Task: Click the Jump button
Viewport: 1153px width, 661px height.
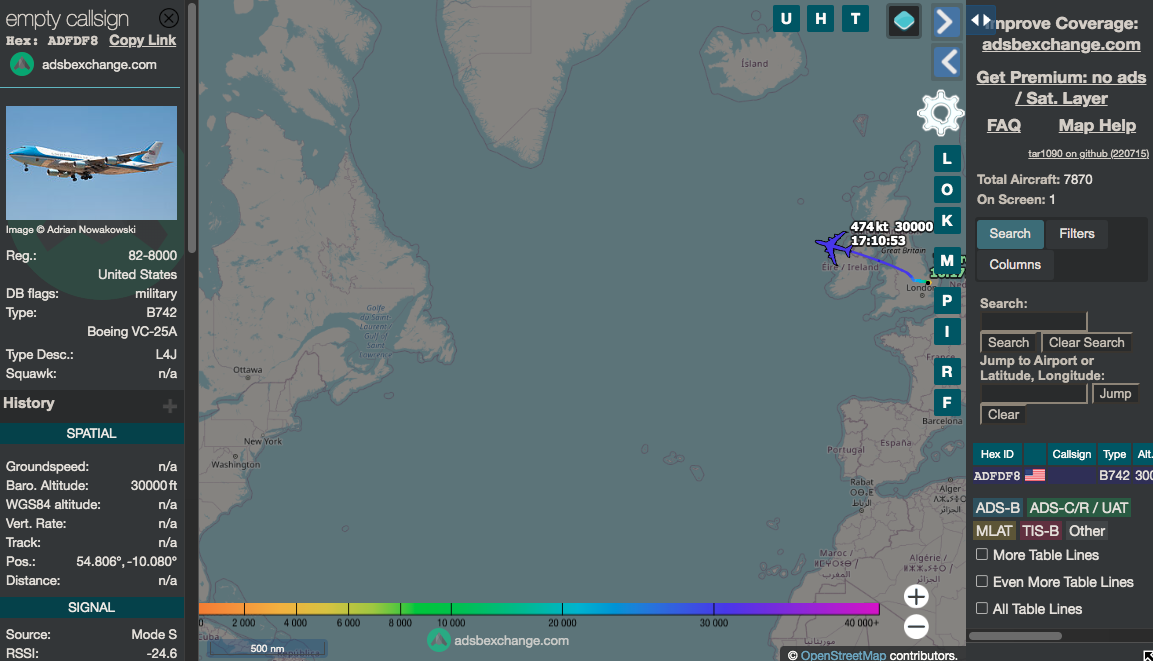Action: click(x=1115, y=394)
